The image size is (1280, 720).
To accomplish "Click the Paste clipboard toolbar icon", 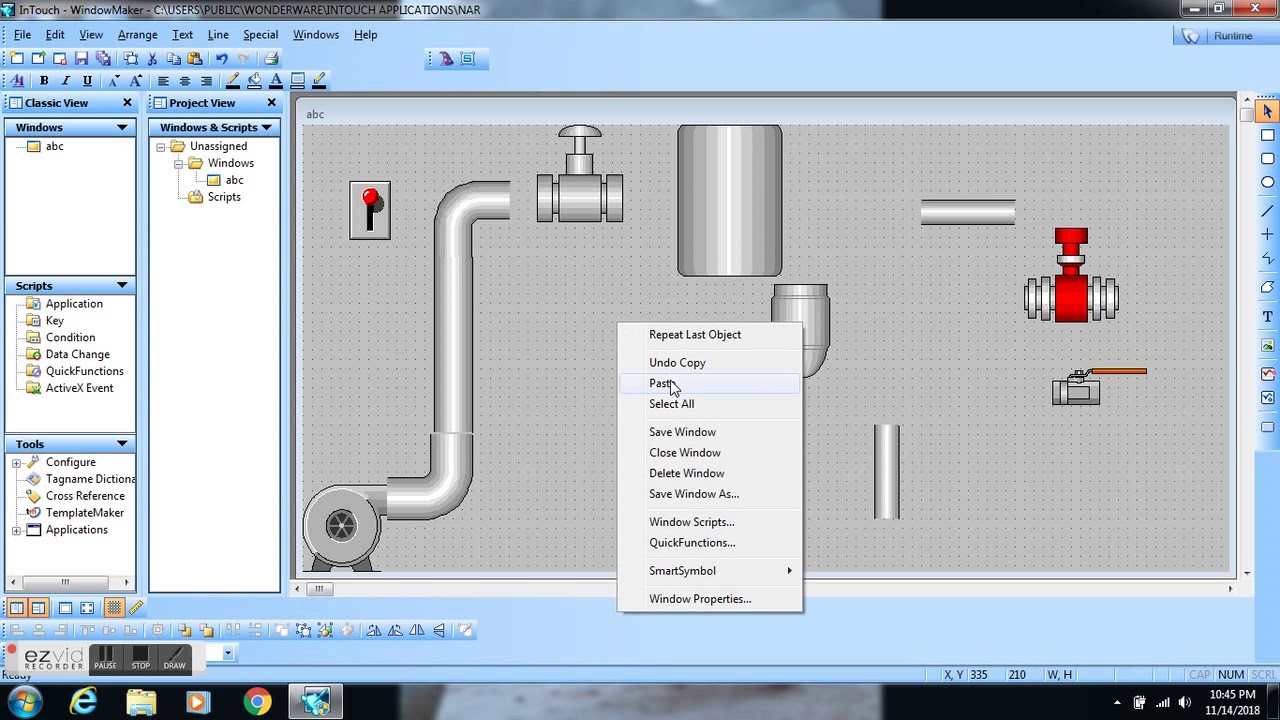I will (195, 59).
